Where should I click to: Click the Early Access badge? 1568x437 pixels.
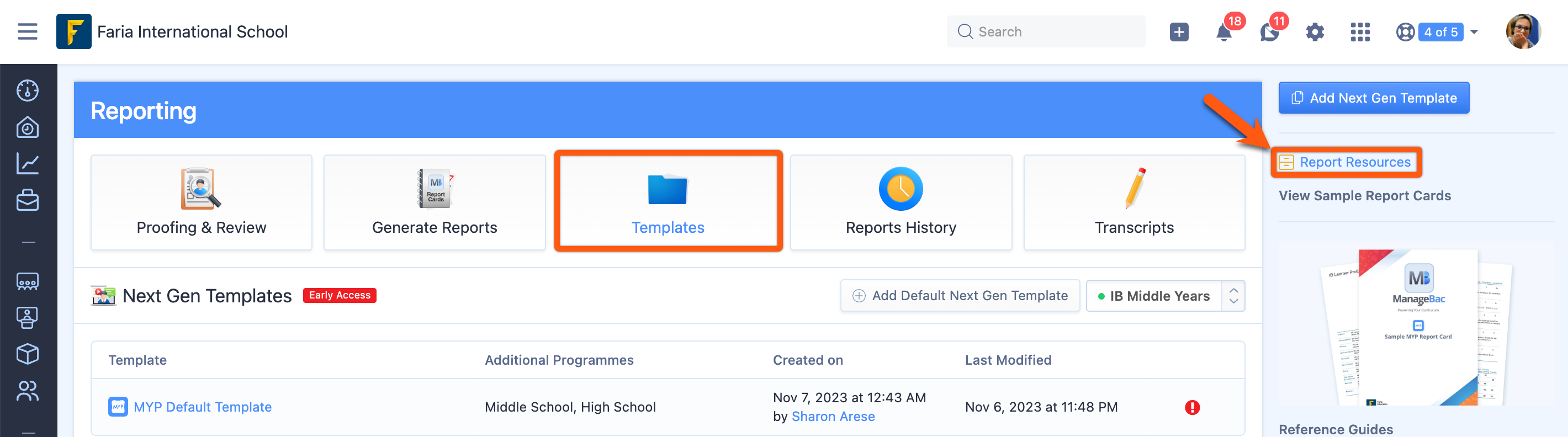pos(340,295)
